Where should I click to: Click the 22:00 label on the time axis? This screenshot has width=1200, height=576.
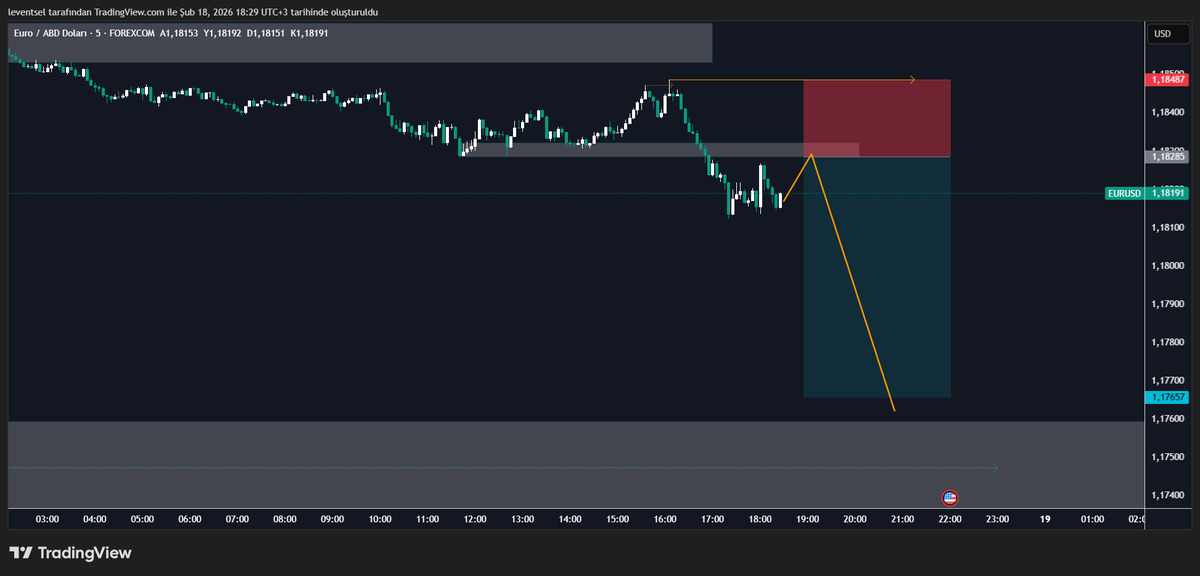[x=950, y=519]
